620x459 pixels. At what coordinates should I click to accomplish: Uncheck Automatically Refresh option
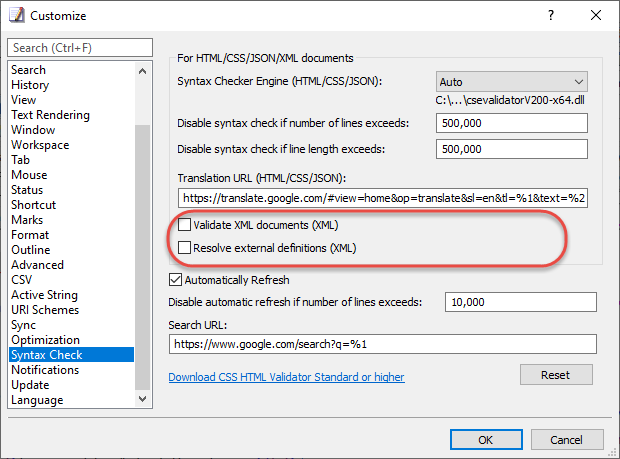tap(176, 280)
